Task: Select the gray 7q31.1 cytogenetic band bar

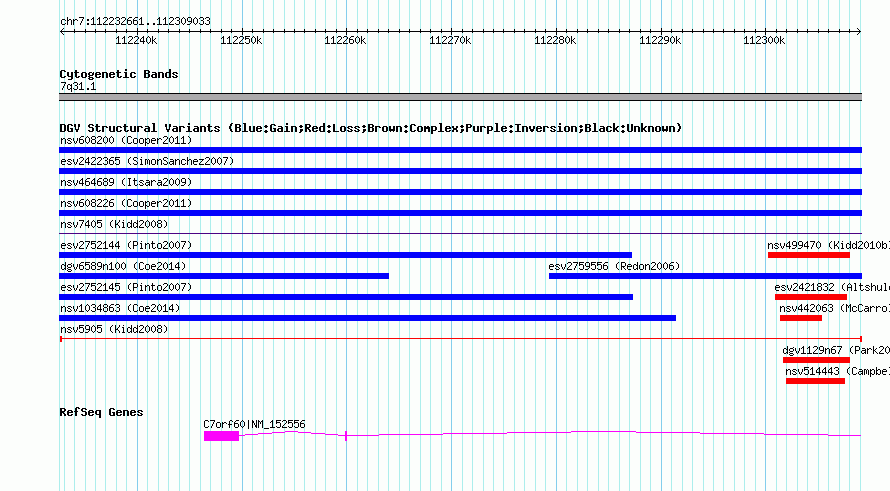Action: click(x=460, y=97)
